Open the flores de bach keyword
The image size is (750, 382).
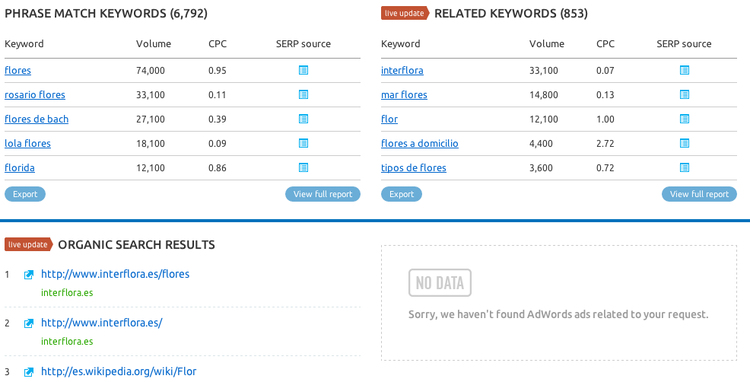(36, 119)
